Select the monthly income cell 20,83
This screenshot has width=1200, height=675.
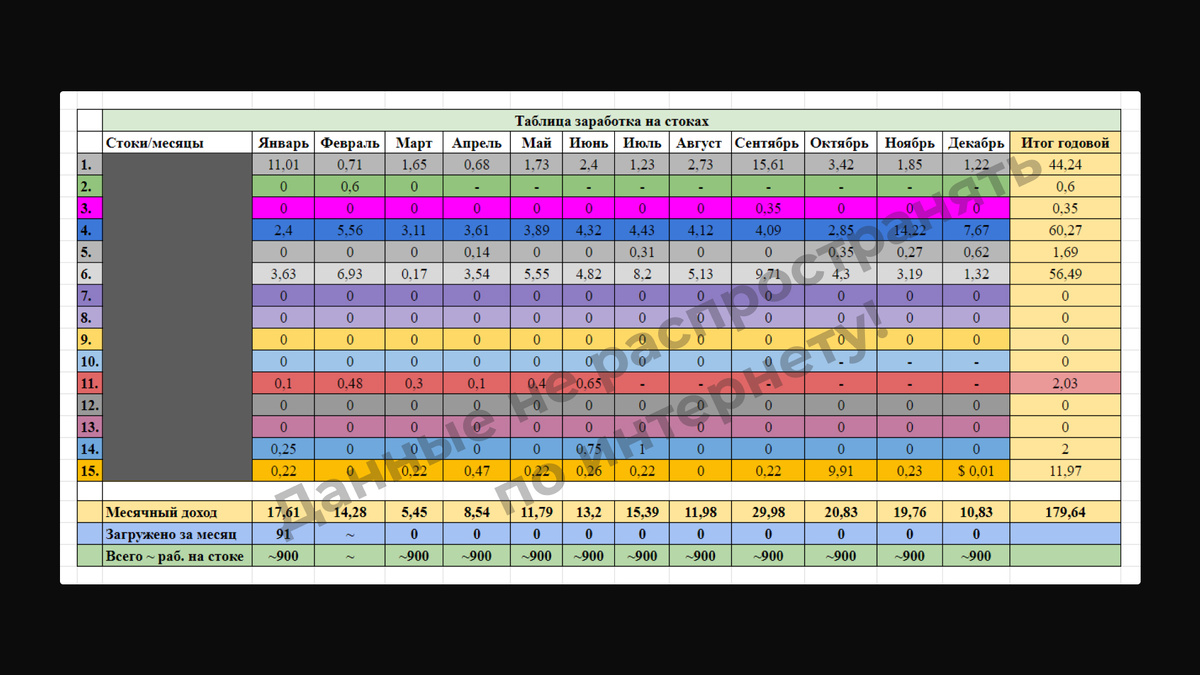coord(841,512)
